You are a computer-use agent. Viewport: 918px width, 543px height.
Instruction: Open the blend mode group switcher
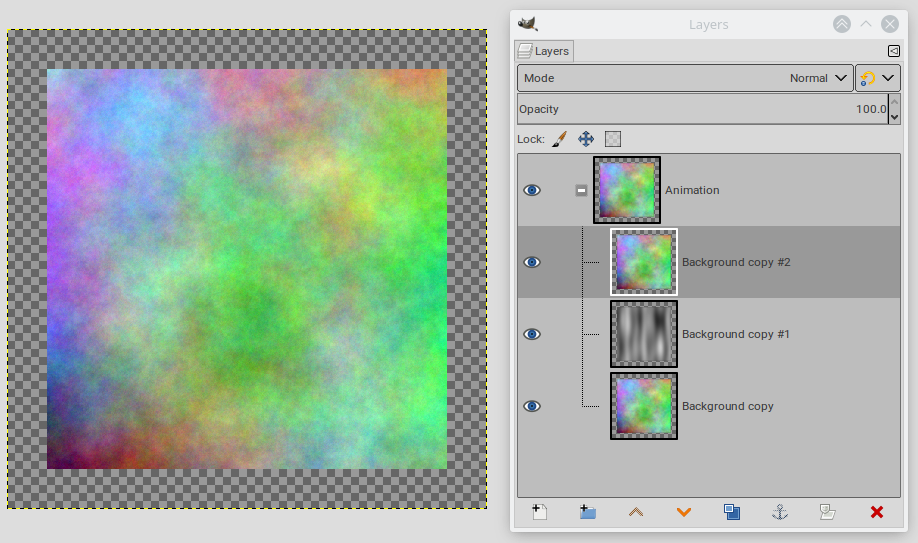(x=877, y=78)
